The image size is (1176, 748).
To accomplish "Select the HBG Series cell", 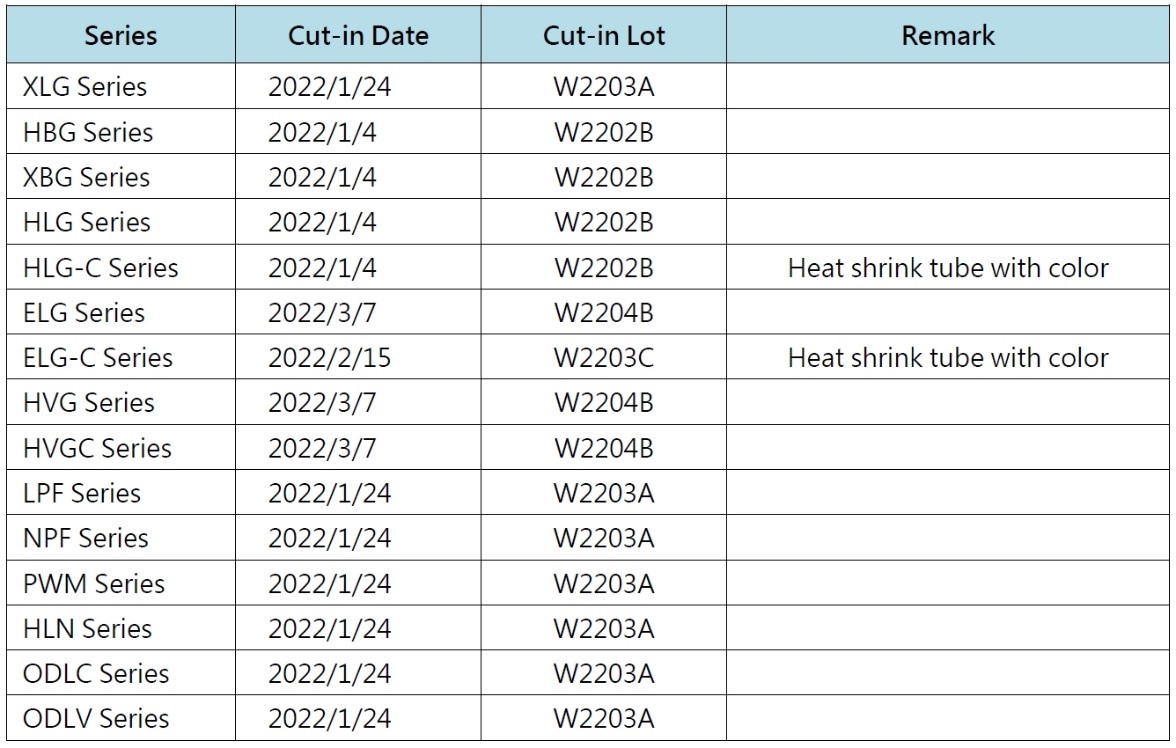I will click(87, 132).
